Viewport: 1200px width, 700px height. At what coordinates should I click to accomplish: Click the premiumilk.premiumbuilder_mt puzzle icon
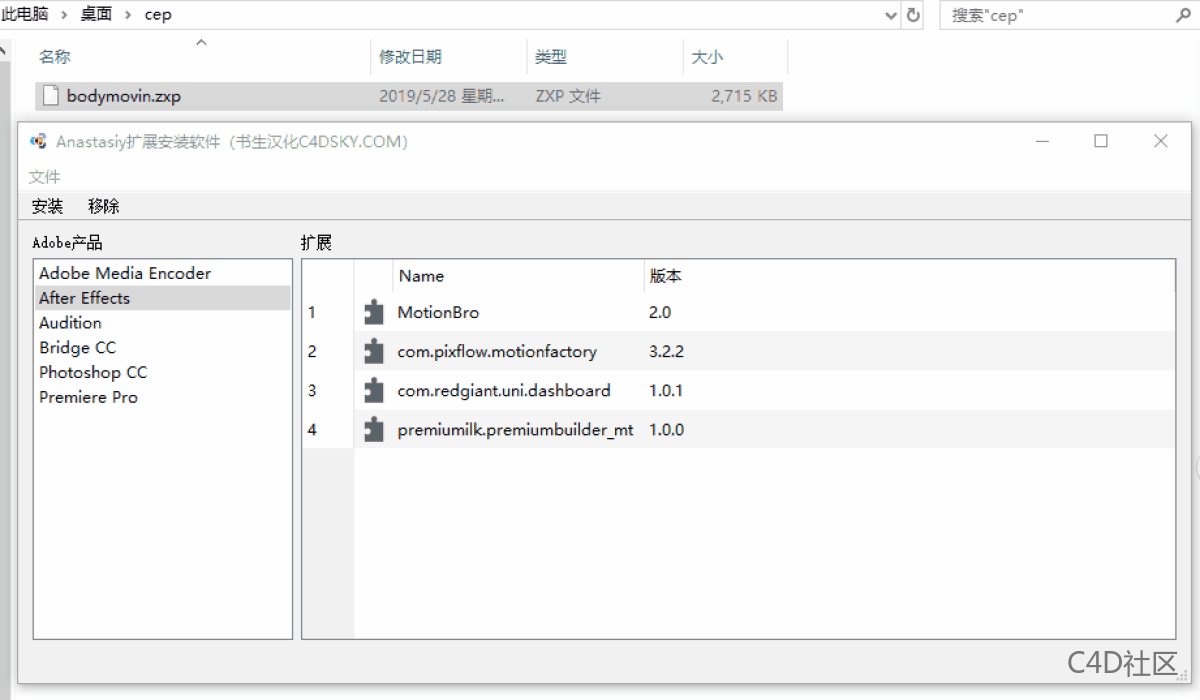click(373, 429)
